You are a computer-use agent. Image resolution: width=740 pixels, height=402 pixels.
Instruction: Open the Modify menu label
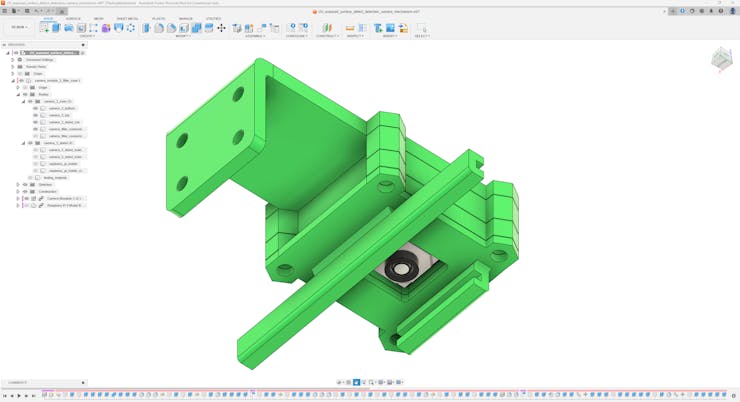[x=183, y=36]
